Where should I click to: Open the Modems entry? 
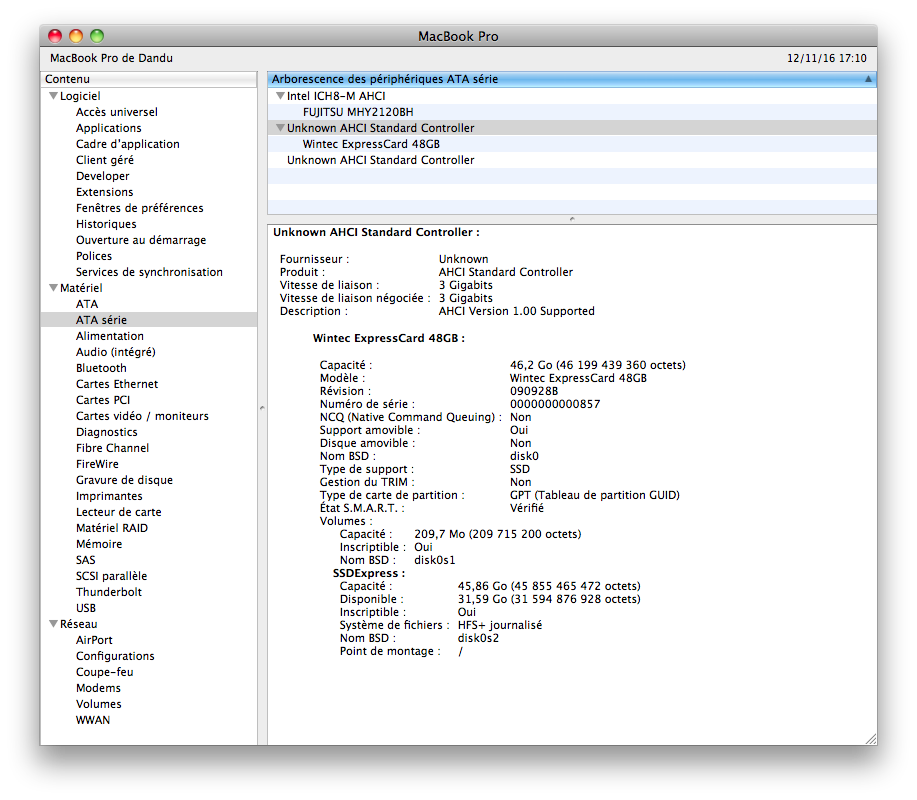pyautogui.click(x=98, y=688)
